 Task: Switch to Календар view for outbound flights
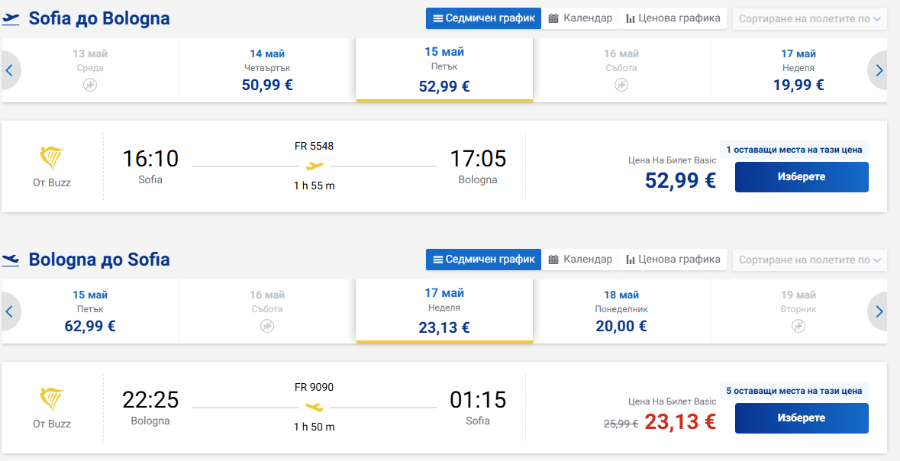point(580,18)
